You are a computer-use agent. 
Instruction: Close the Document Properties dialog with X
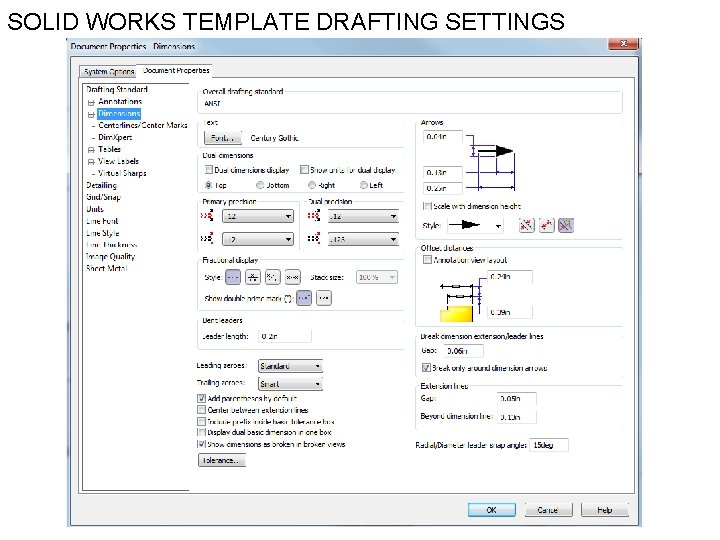623,43
